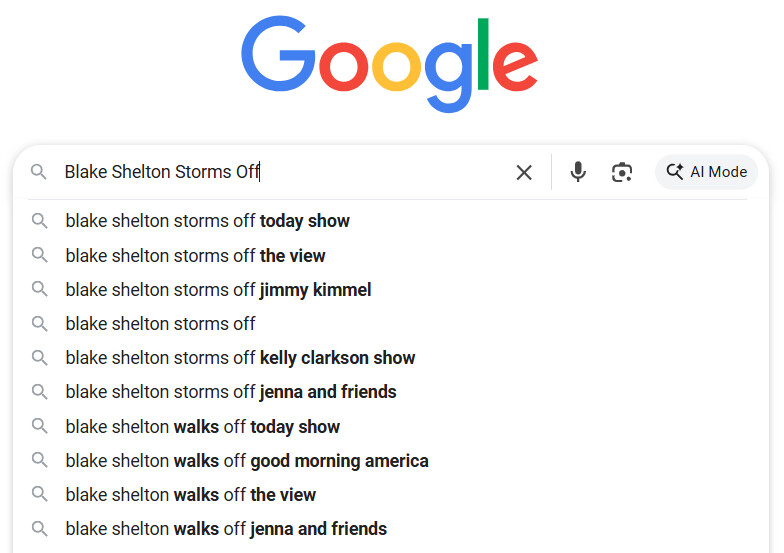Clear the search box with X icon
This screenshot has height=553, width=784.
click(x=524, y=172)
